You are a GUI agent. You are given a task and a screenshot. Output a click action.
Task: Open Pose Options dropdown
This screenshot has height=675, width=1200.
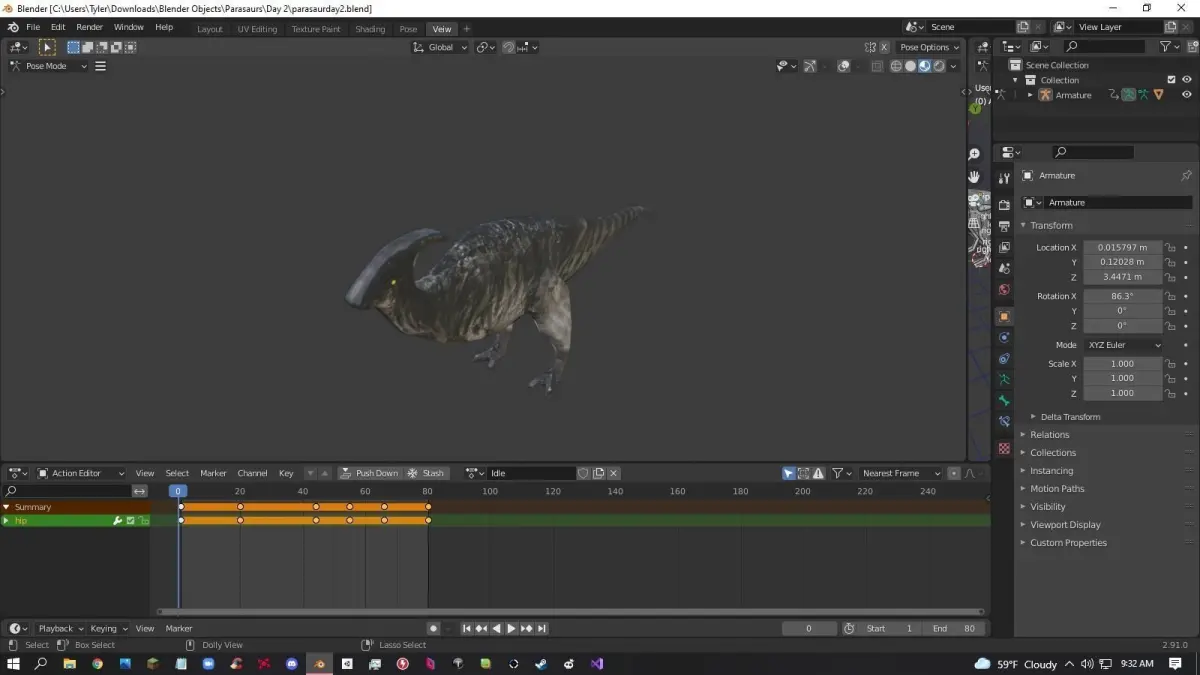[x=929, y=47]
